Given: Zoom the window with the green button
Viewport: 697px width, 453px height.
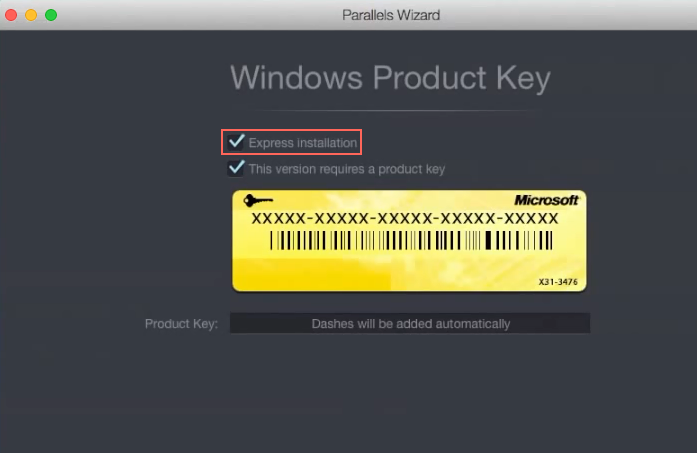Looking at the screenshot, I should 51,15.
